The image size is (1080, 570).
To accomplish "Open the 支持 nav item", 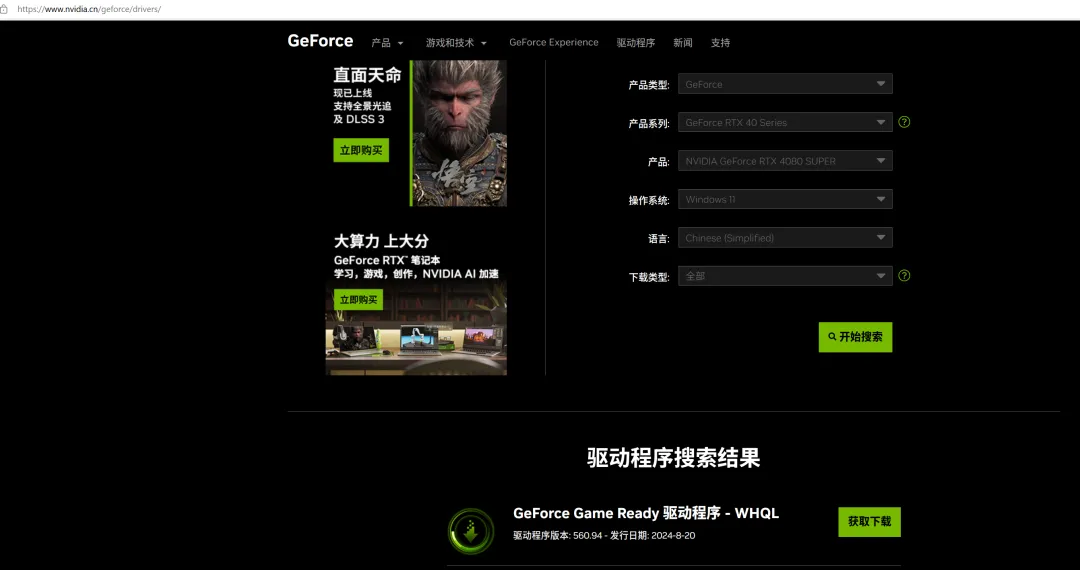I will pyautogui.click(x=720, y=43).
